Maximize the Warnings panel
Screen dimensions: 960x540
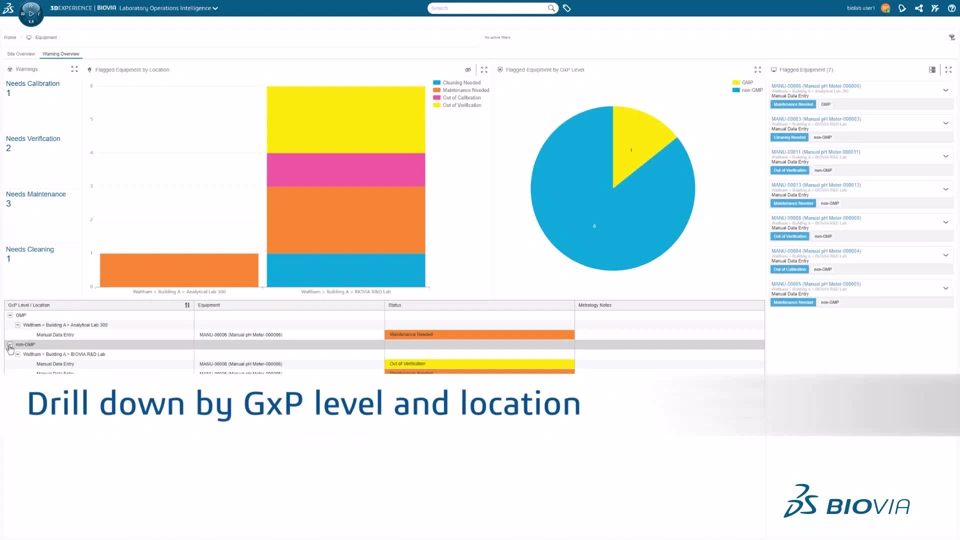pos(74,69)
